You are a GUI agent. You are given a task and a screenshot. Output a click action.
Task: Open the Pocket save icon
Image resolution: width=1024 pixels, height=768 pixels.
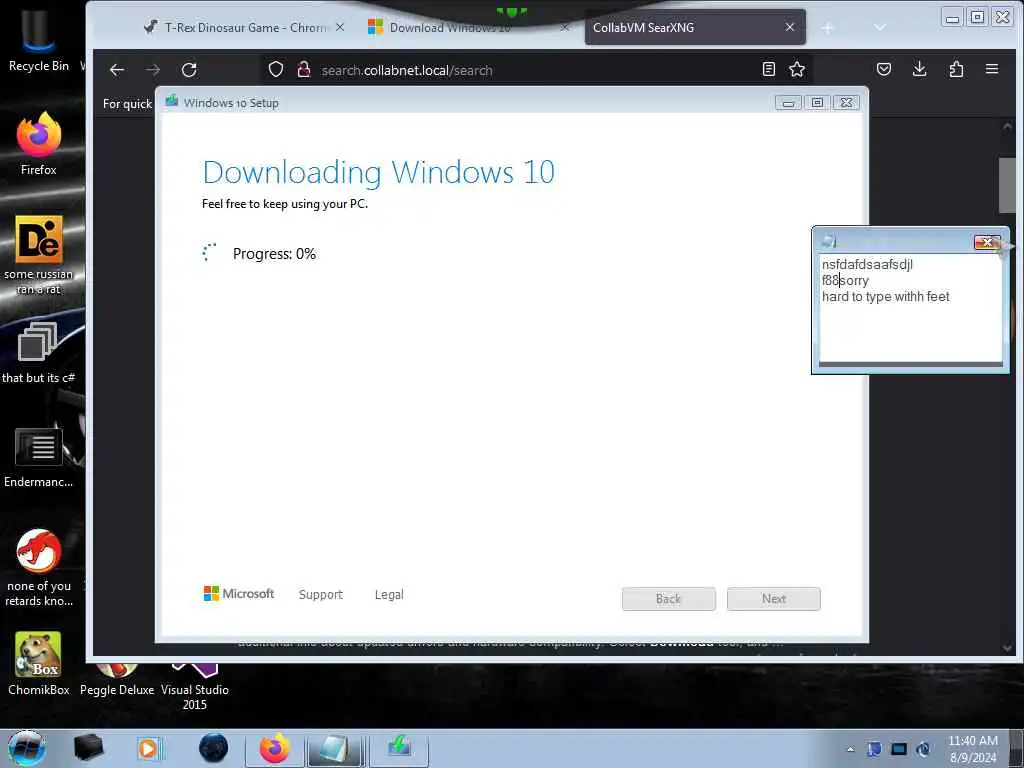[x=884, y=69]
